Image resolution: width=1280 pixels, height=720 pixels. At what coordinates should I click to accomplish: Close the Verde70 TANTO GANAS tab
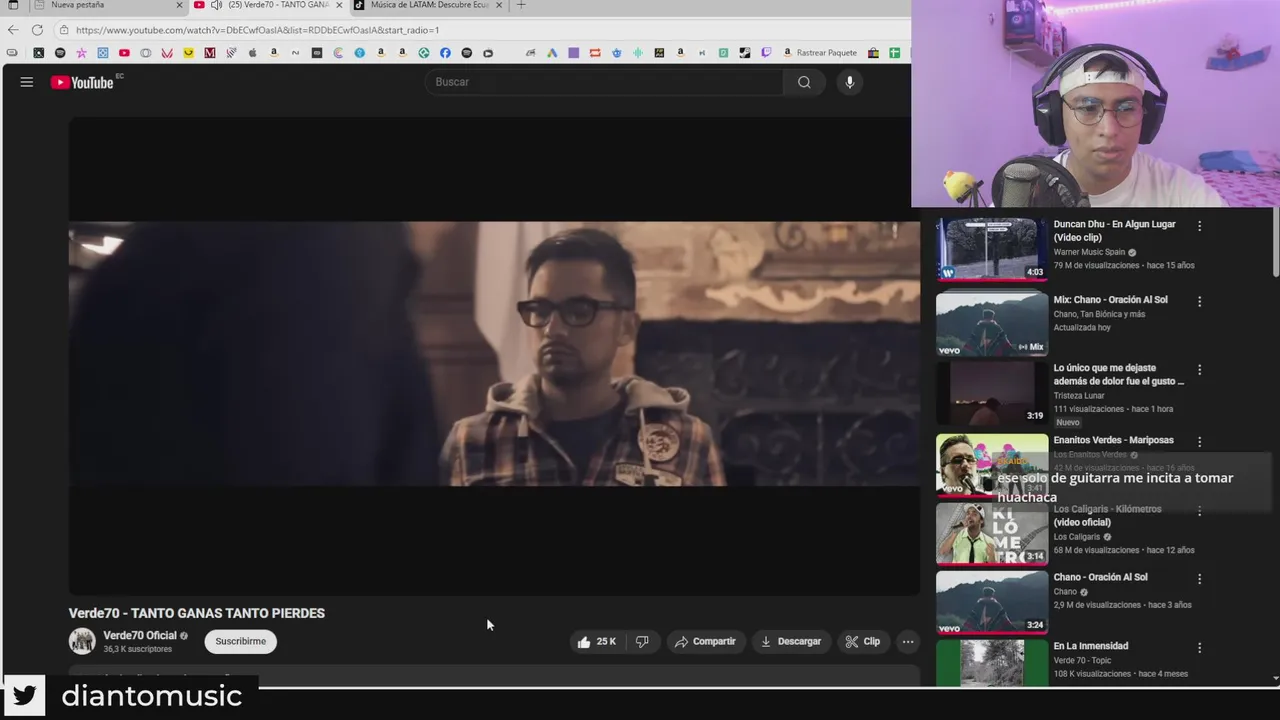pyautogui.click(x=340, y=5)
